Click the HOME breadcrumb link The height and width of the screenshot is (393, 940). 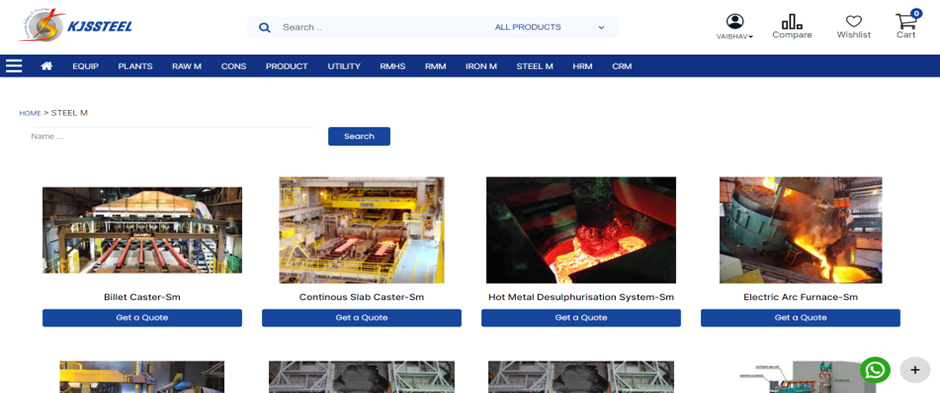[x=30, y=113]
